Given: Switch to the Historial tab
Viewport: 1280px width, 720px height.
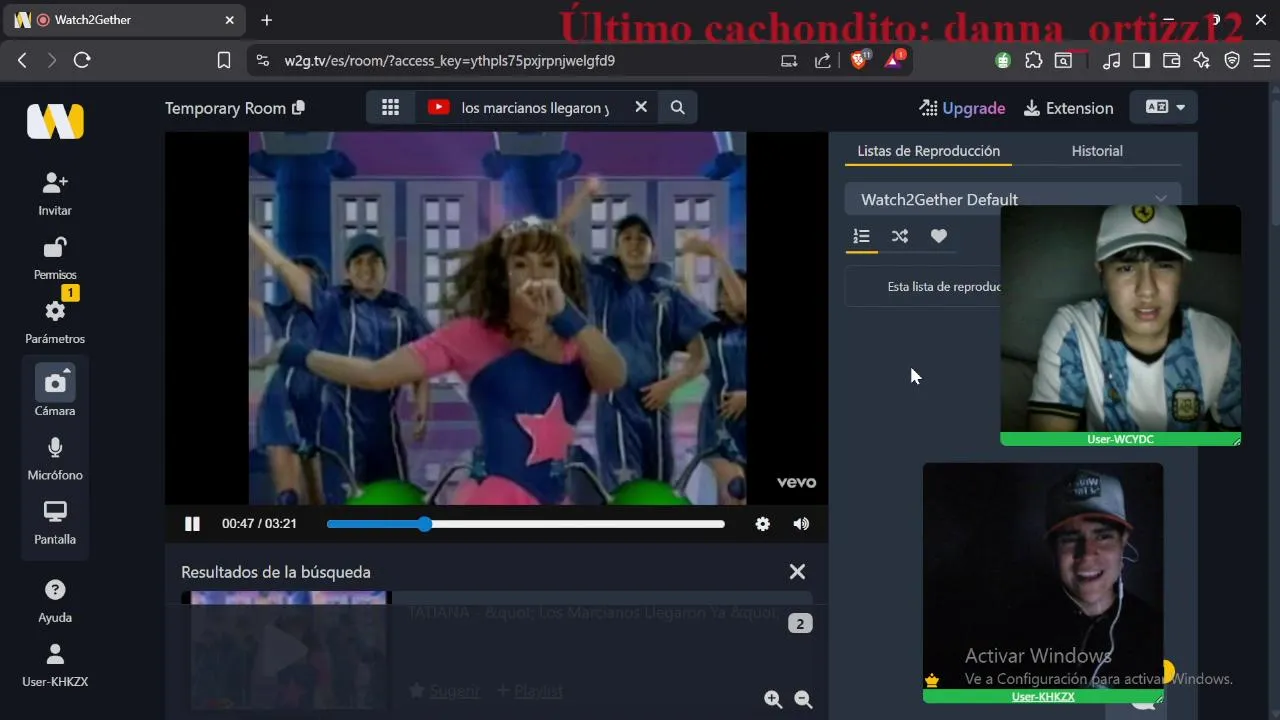Looking at the screenshot, I should tap(1097, 151).
